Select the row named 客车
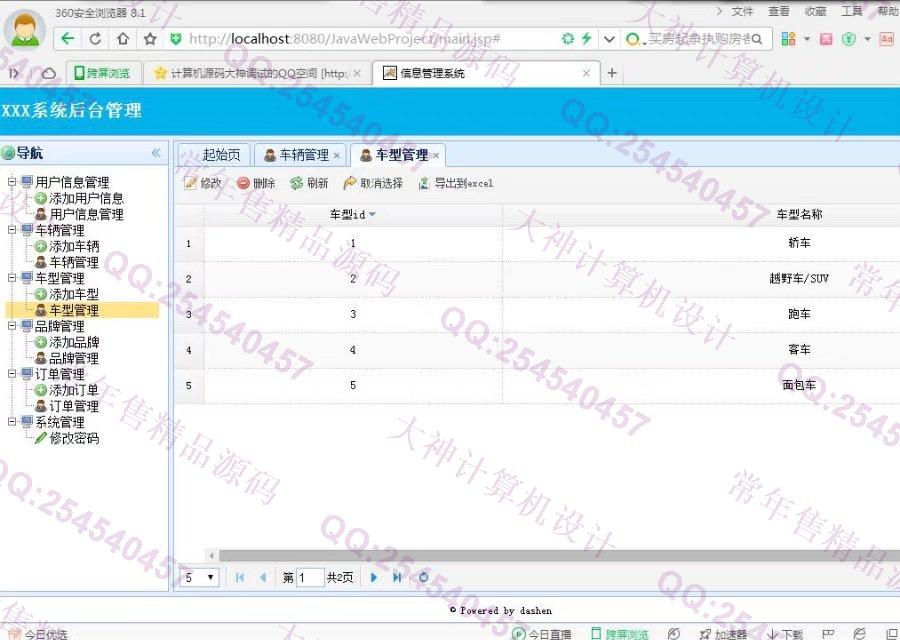Viewport: 900px width, 640px height. (537, 350)
